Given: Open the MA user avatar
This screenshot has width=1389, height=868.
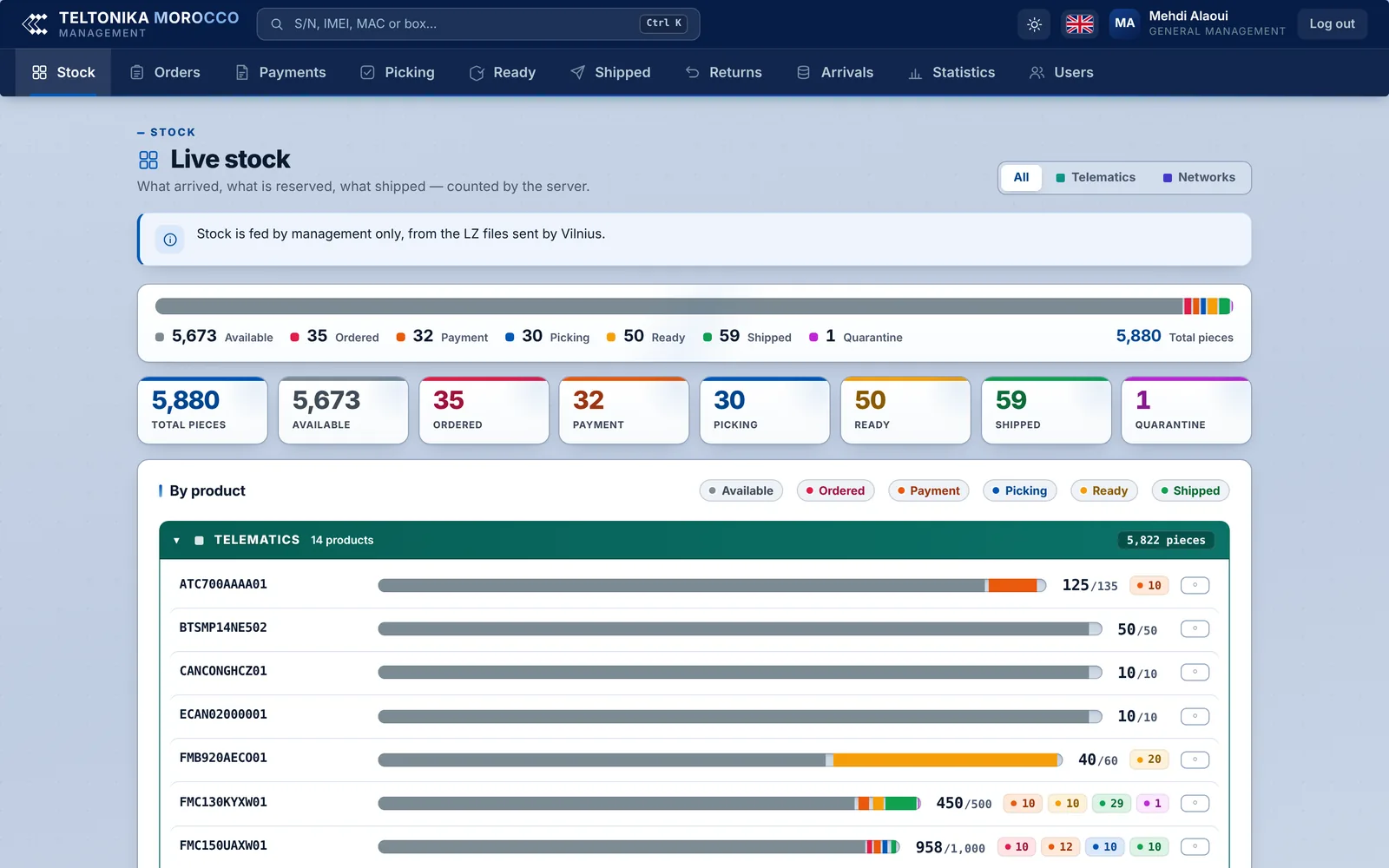Looking at the screenshot, I should coord(1124,23).
